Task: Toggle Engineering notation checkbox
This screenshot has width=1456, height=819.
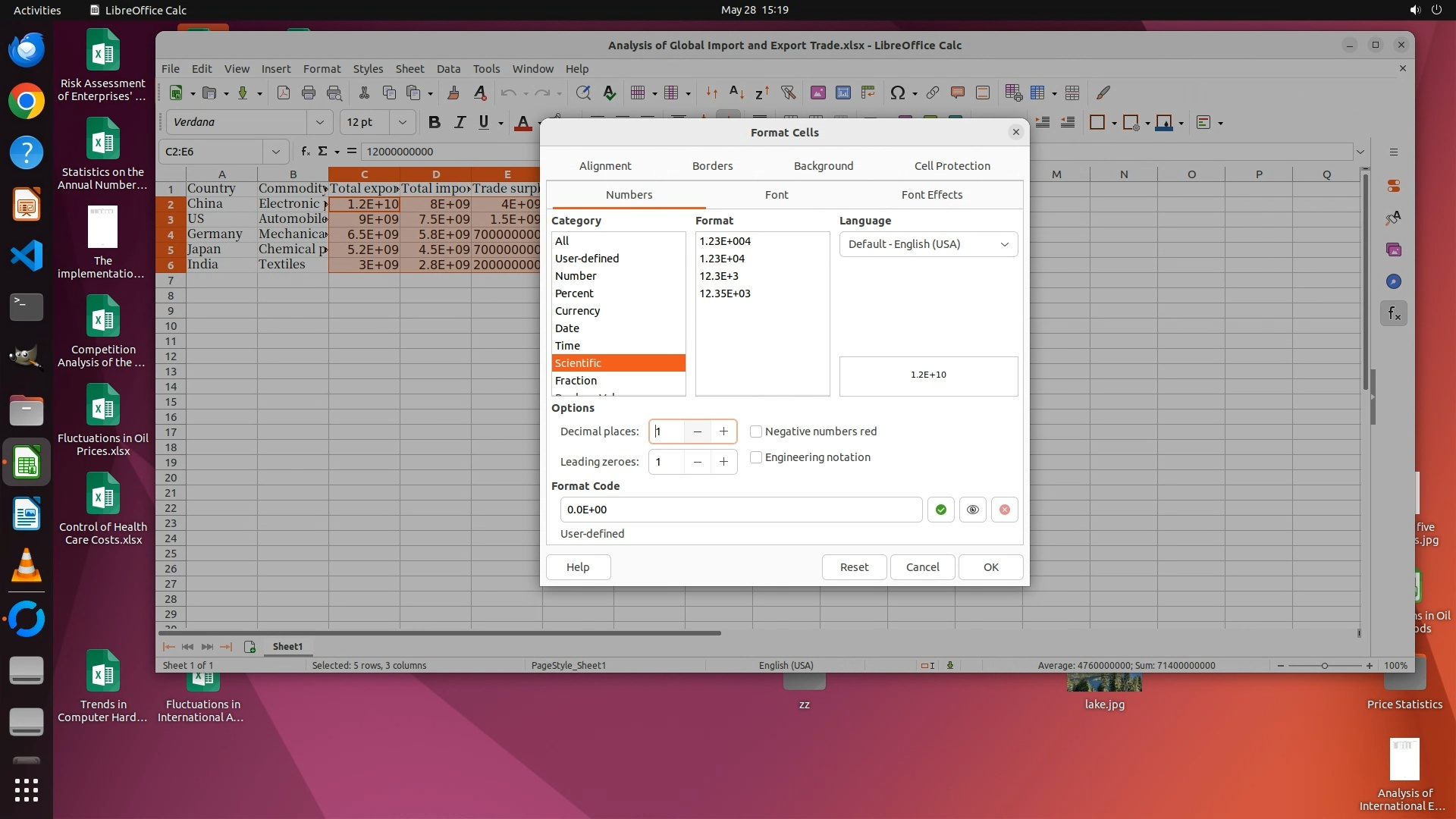Action: pos(756,457)
